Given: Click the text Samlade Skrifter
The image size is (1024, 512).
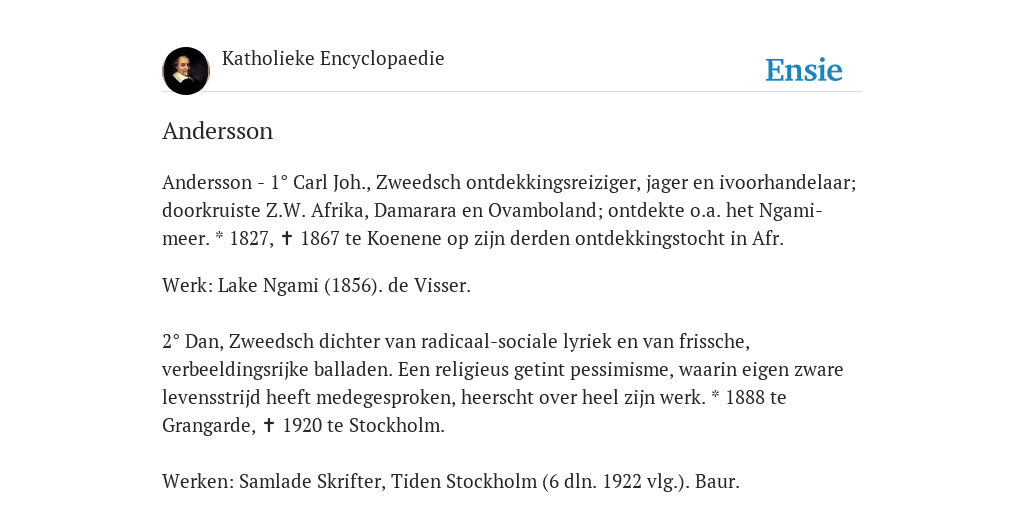Looking at the screenshot, I should (315, 481).
